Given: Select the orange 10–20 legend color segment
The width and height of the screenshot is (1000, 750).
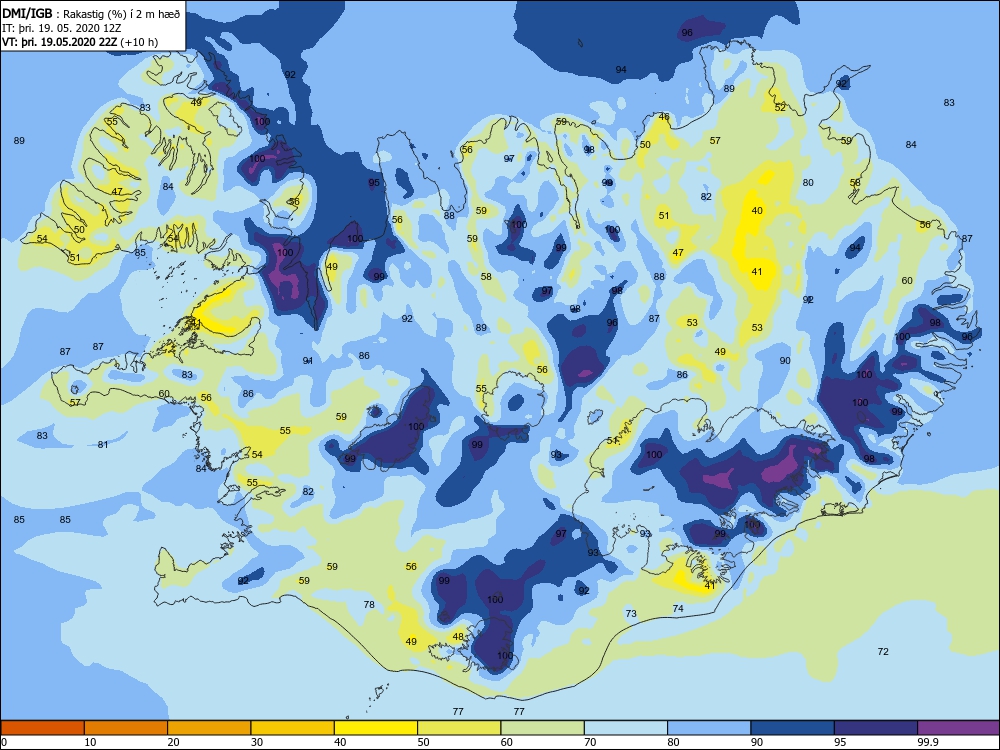Looking at the screenshot, I should pos(126,728).
